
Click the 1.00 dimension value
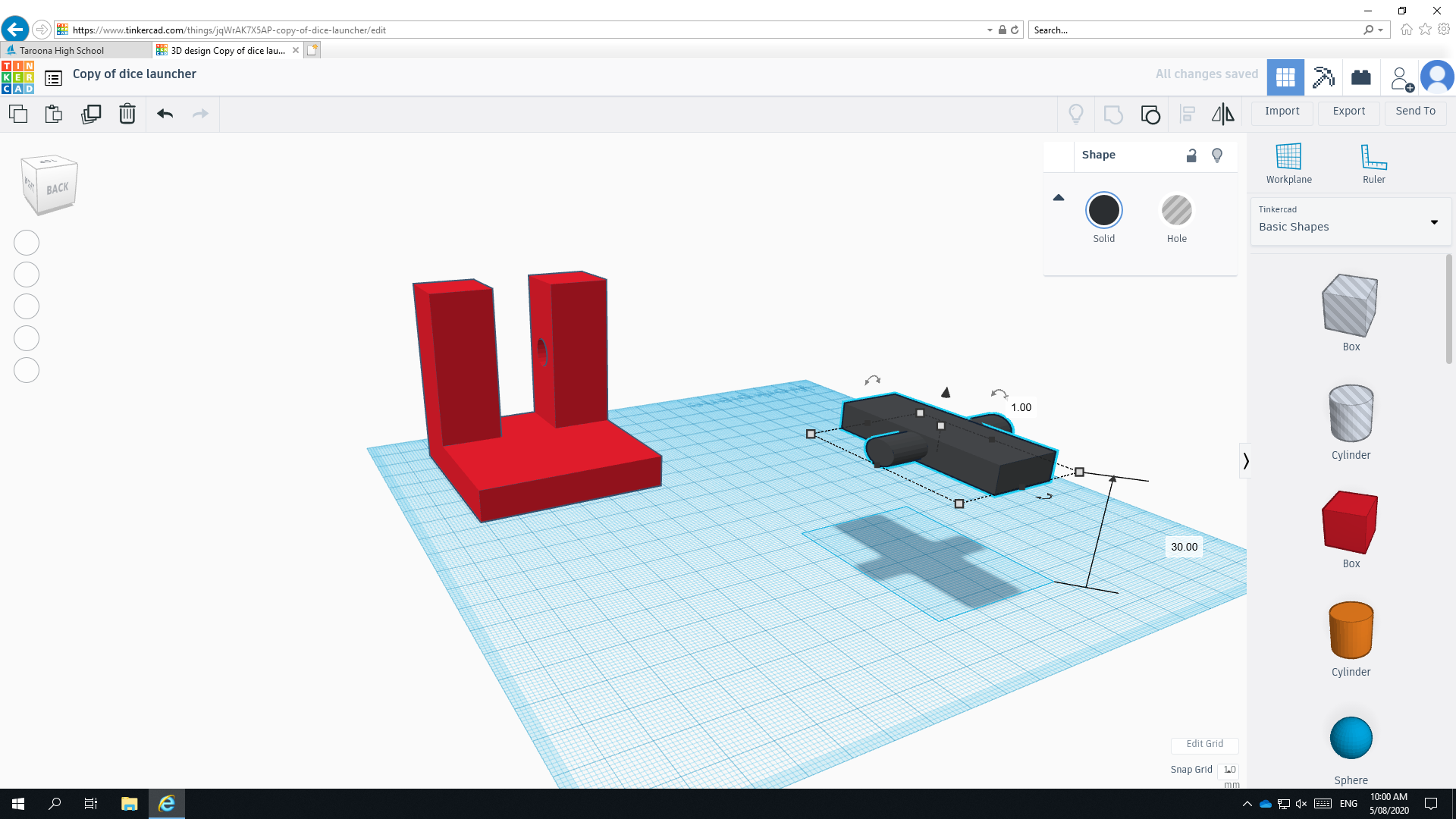1021,407
